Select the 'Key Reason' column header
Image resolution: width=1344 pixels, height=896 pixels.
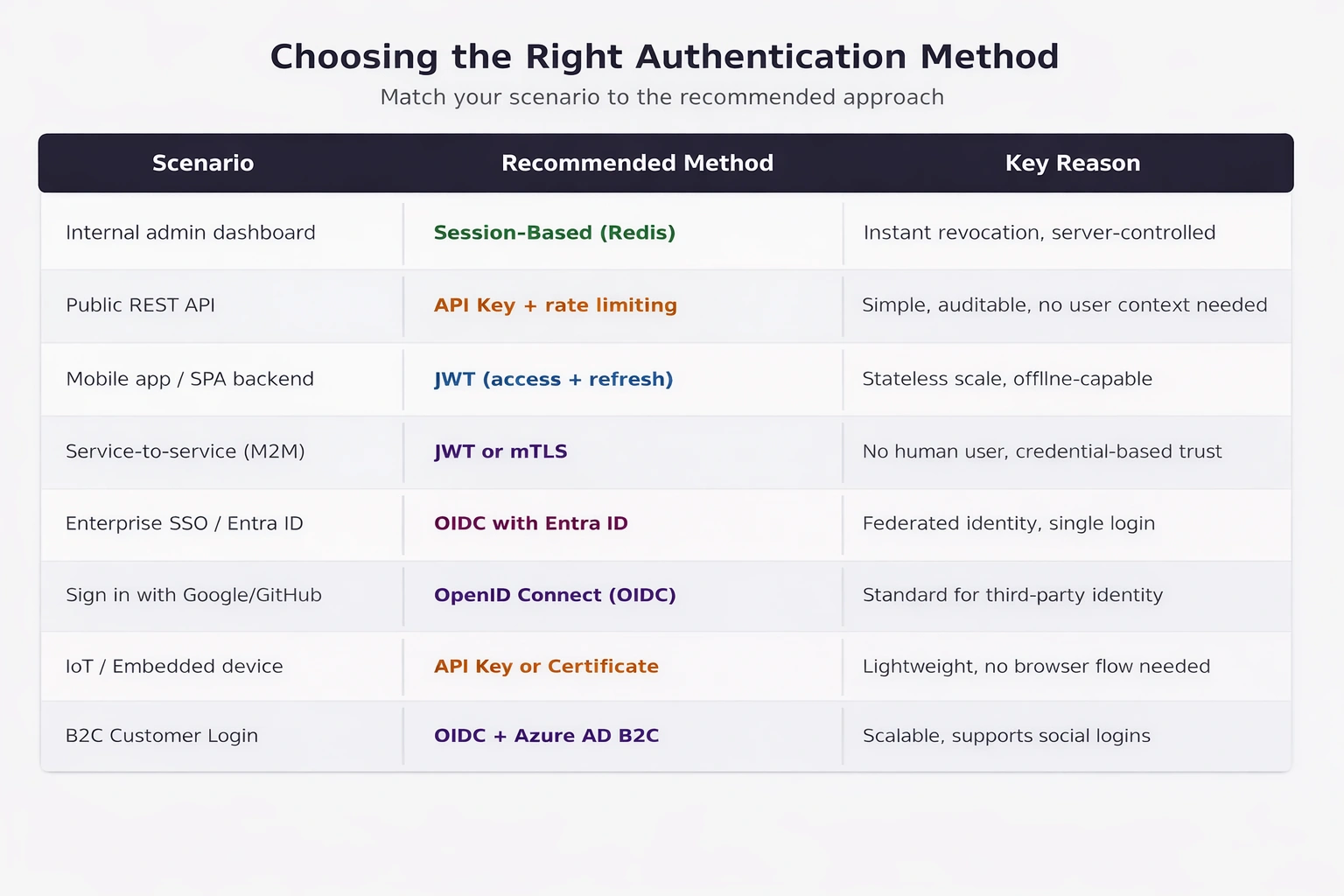pos(1073,163)
